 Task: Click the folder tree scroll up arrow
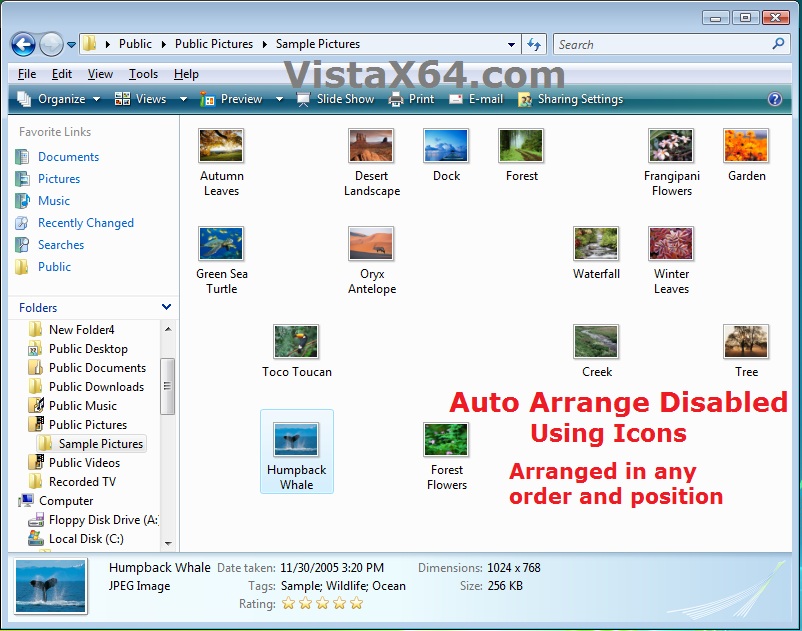tap(168, 329)
